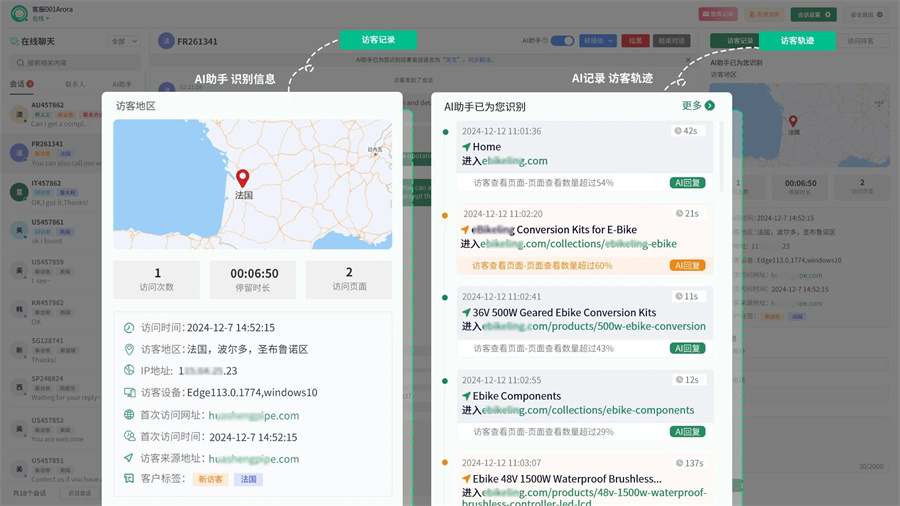Screen dimensions: 900x506
Task: Open the 全部 filter dropdown
Action: (x=125, y=41)
